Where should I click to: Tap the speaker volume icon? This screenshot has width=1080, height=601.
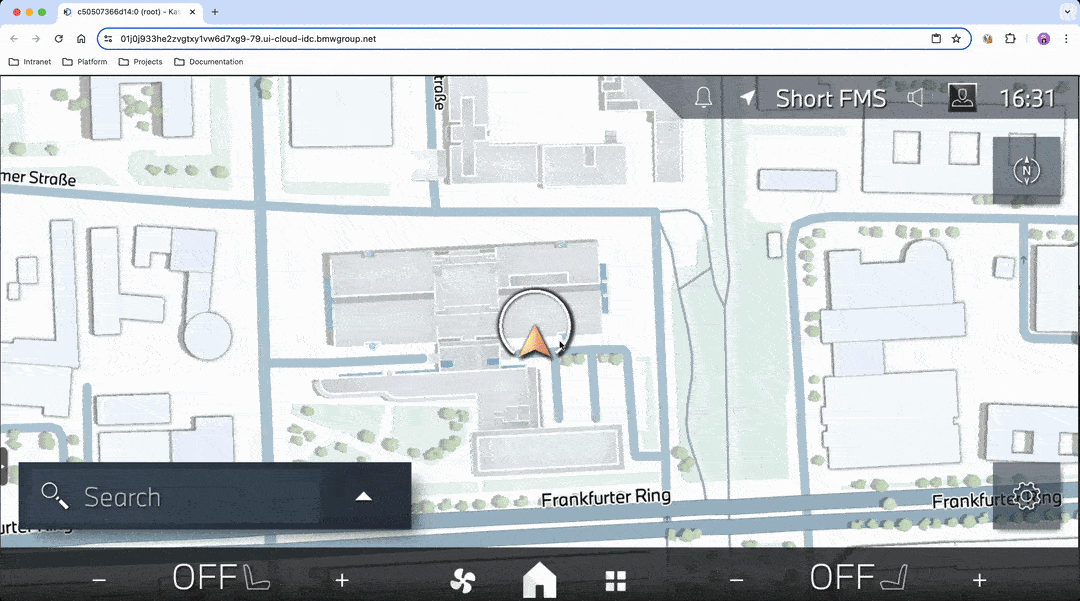tap(915, 98)
